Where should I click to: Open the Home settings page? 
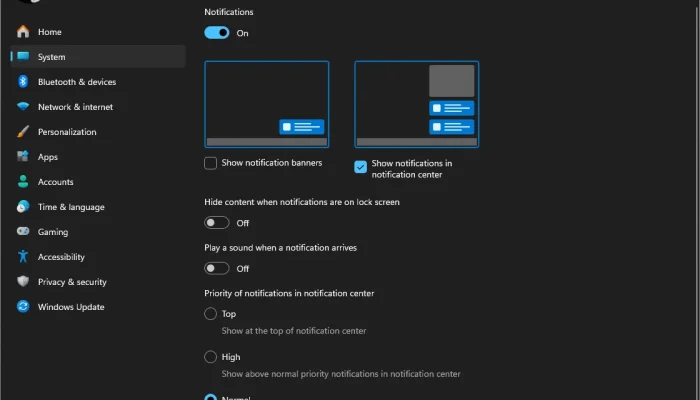[x=98, y=32]
